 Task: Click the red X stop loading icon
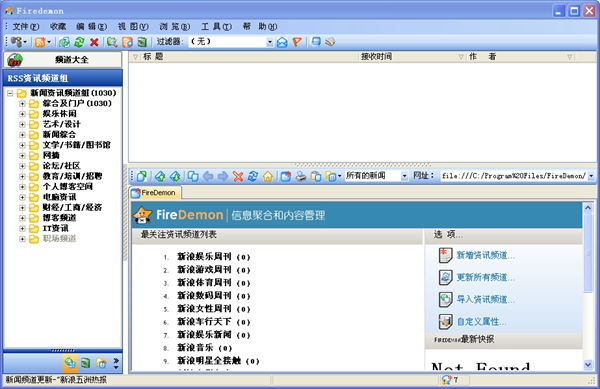pyautogui.click(x=238, y=176)
